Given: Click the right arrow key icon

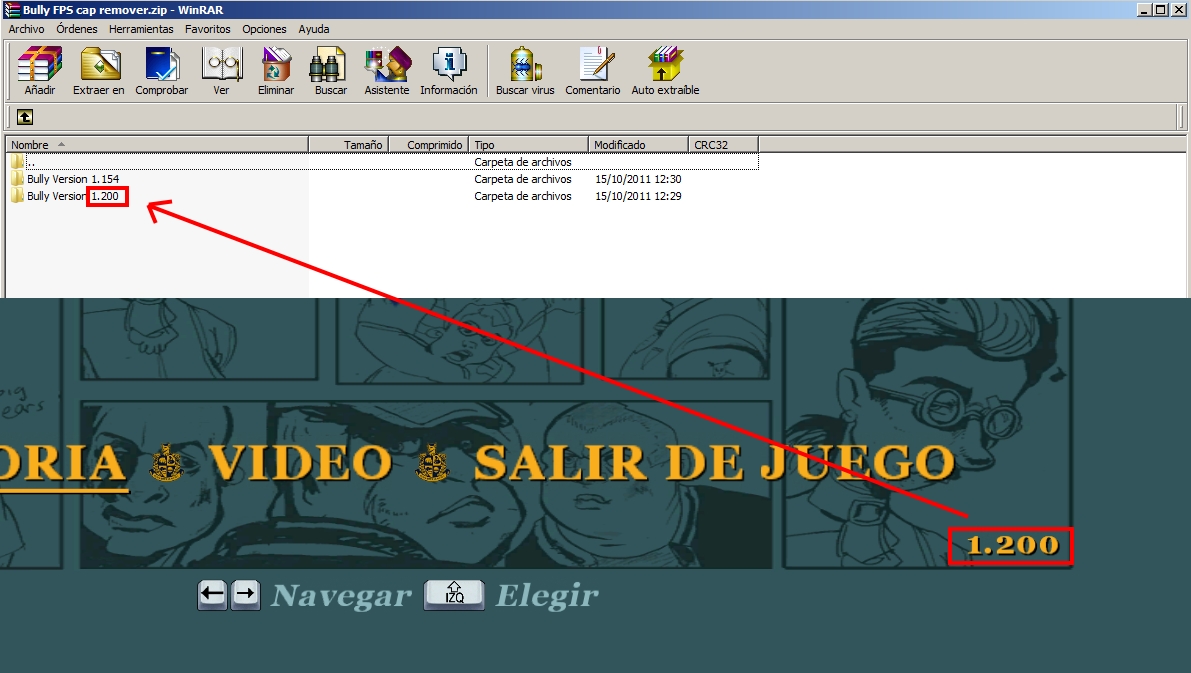Looking at the screenshot, I should click(245, 595).
